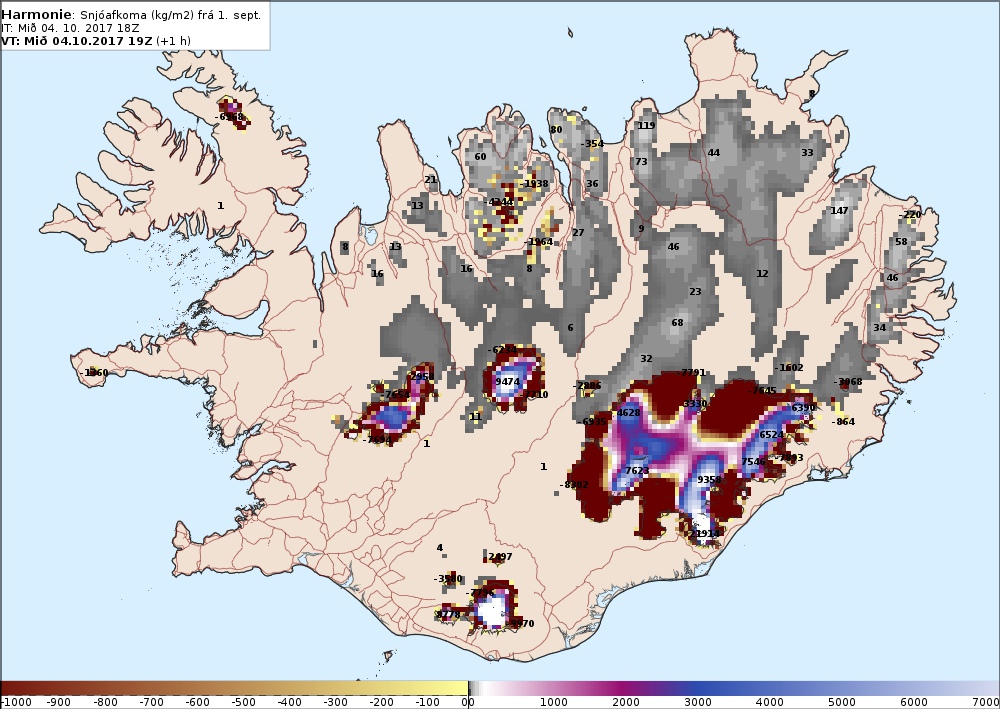
Task: Click the legend label 5000
Action: [842, 703]
